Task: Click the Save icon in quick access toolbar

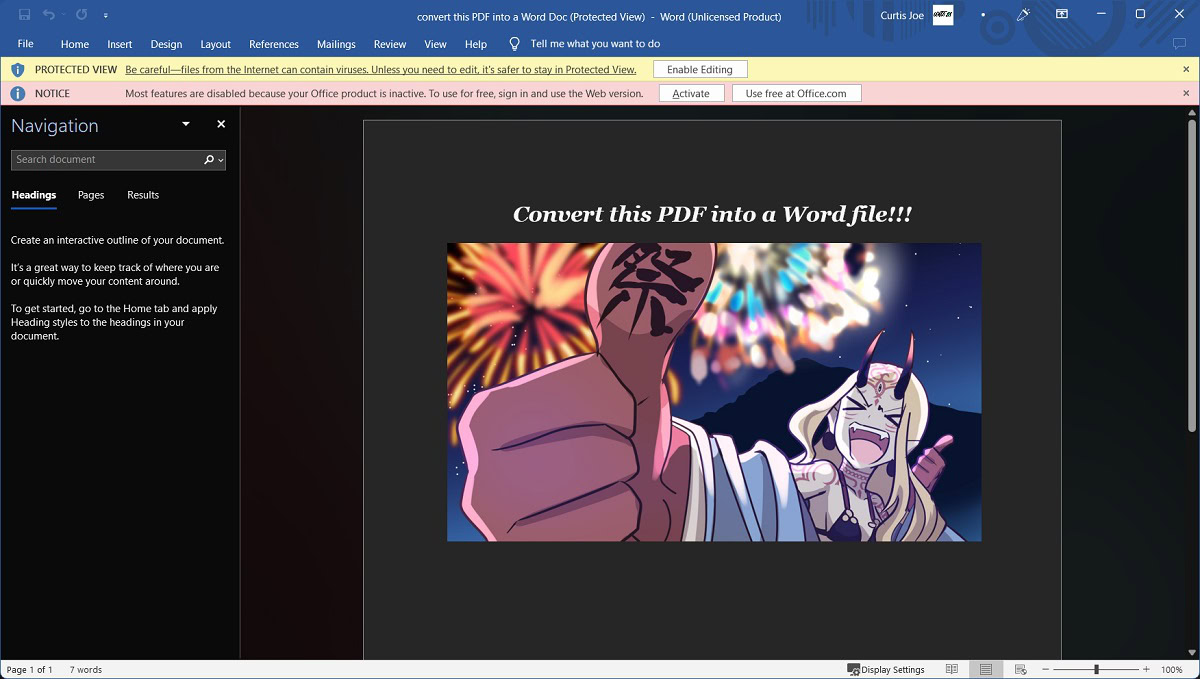Action: [25, 15]
